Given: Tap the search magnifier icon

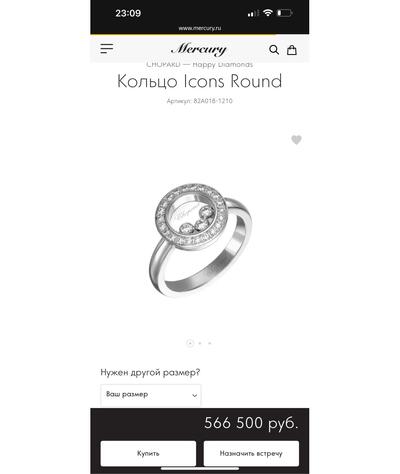Looking at the screenshot, I should tap(274, 50).
